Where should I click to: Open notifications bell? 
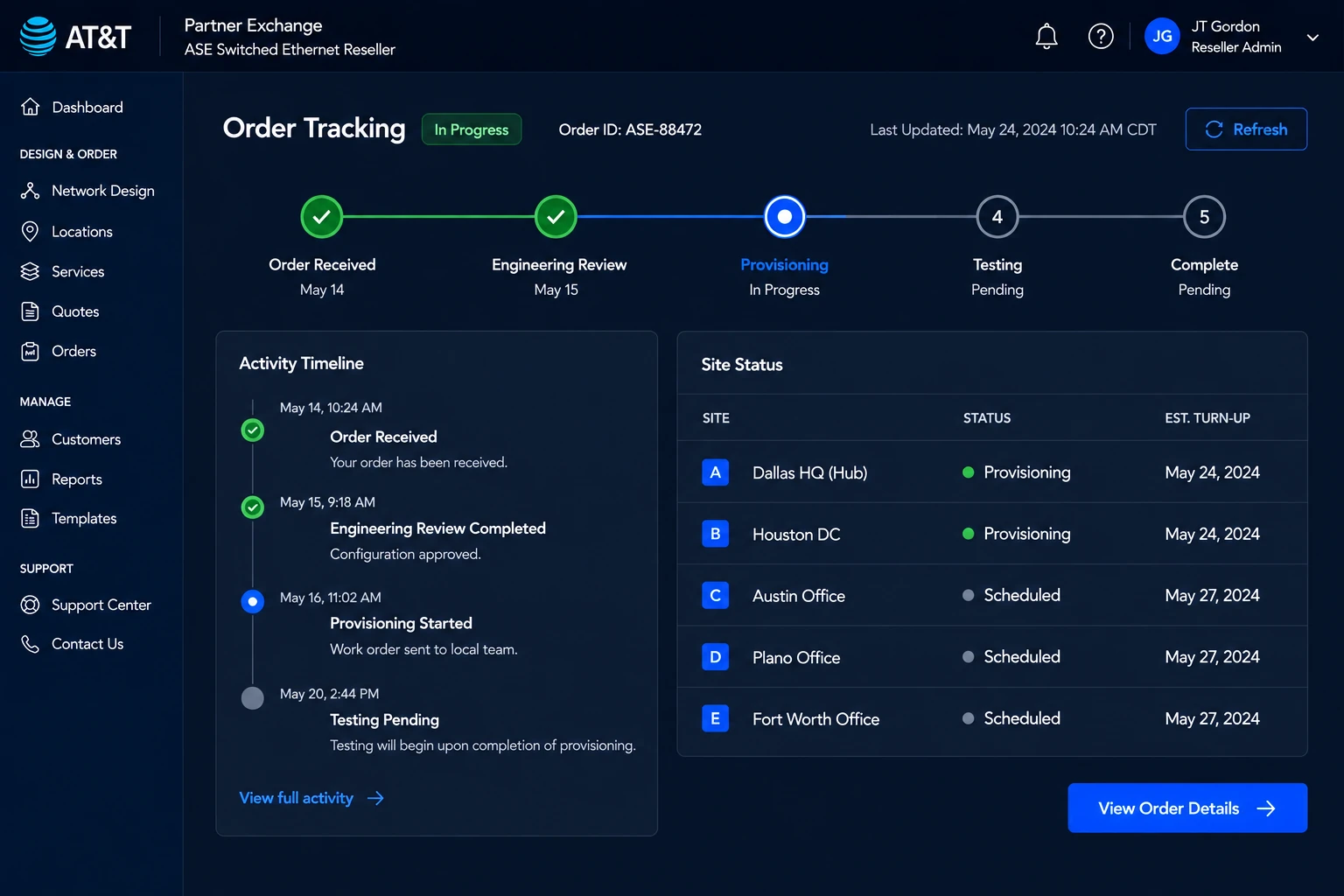[x=1046, y=36]
